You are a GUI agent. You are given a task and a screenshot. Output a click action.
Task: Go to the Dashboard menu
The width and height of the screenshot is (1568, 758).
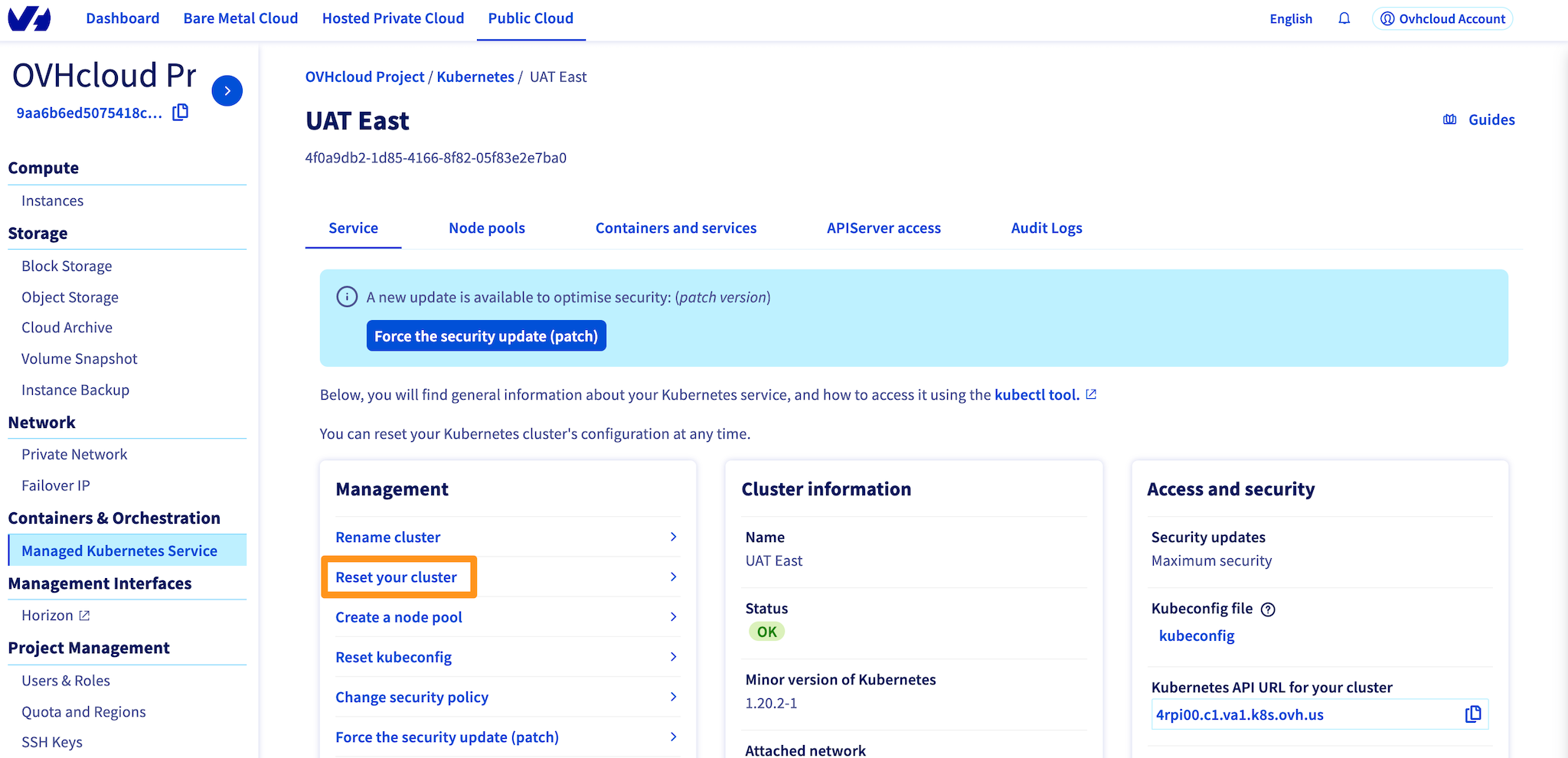coord(122,18)
